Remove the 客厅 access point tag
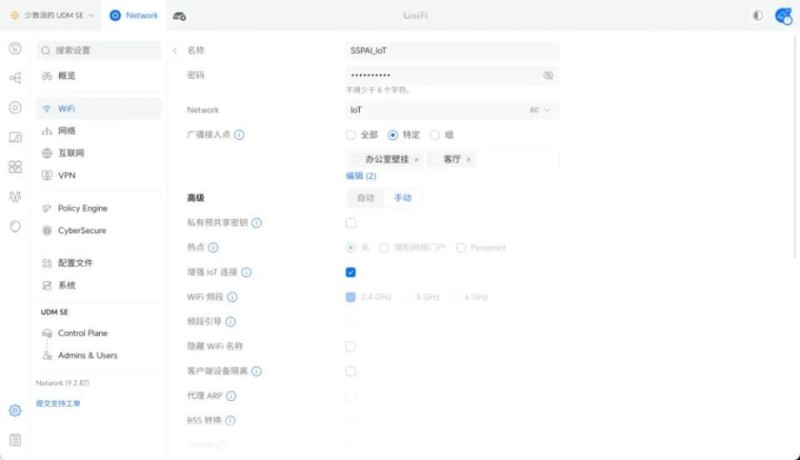This screenshot has height=460, width=800. click(468, 159)
